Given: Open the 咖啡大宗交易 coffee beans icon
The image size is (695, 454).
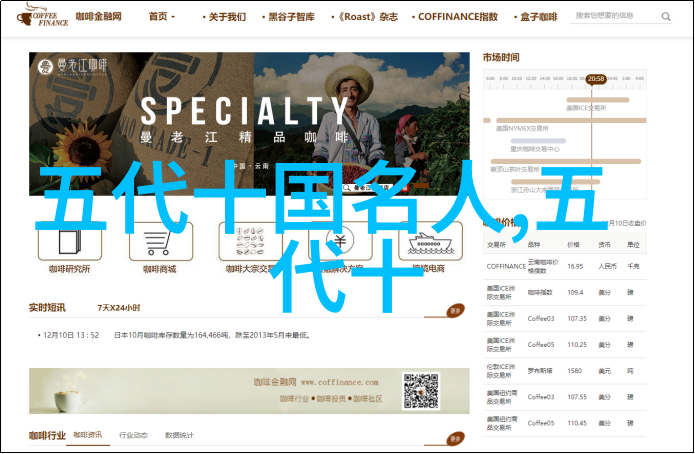Looking at the screenshot, I should [250, 242].
